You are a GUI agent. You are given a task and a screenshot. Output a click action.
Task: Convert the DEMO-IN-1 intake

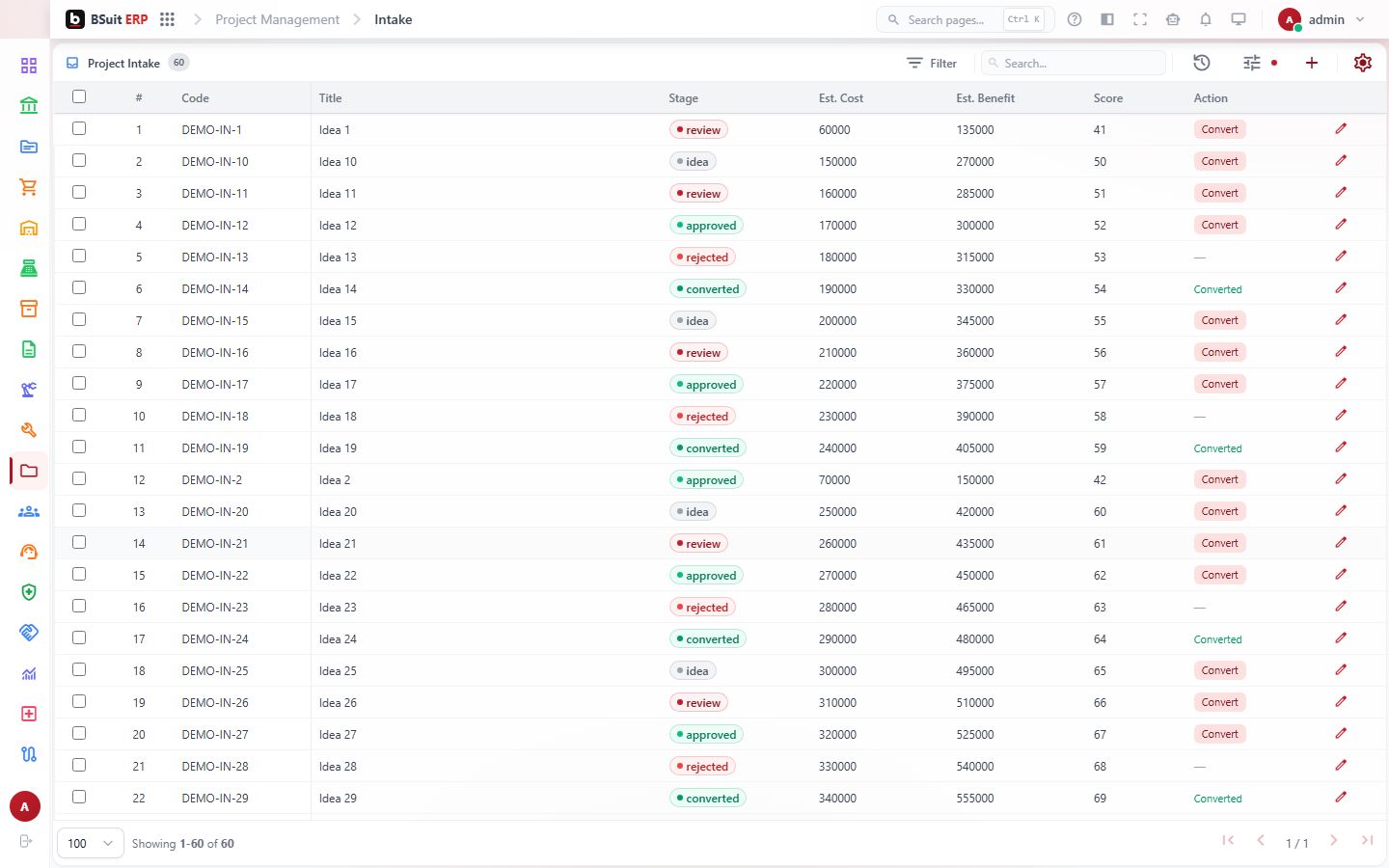pos(1220,129)
